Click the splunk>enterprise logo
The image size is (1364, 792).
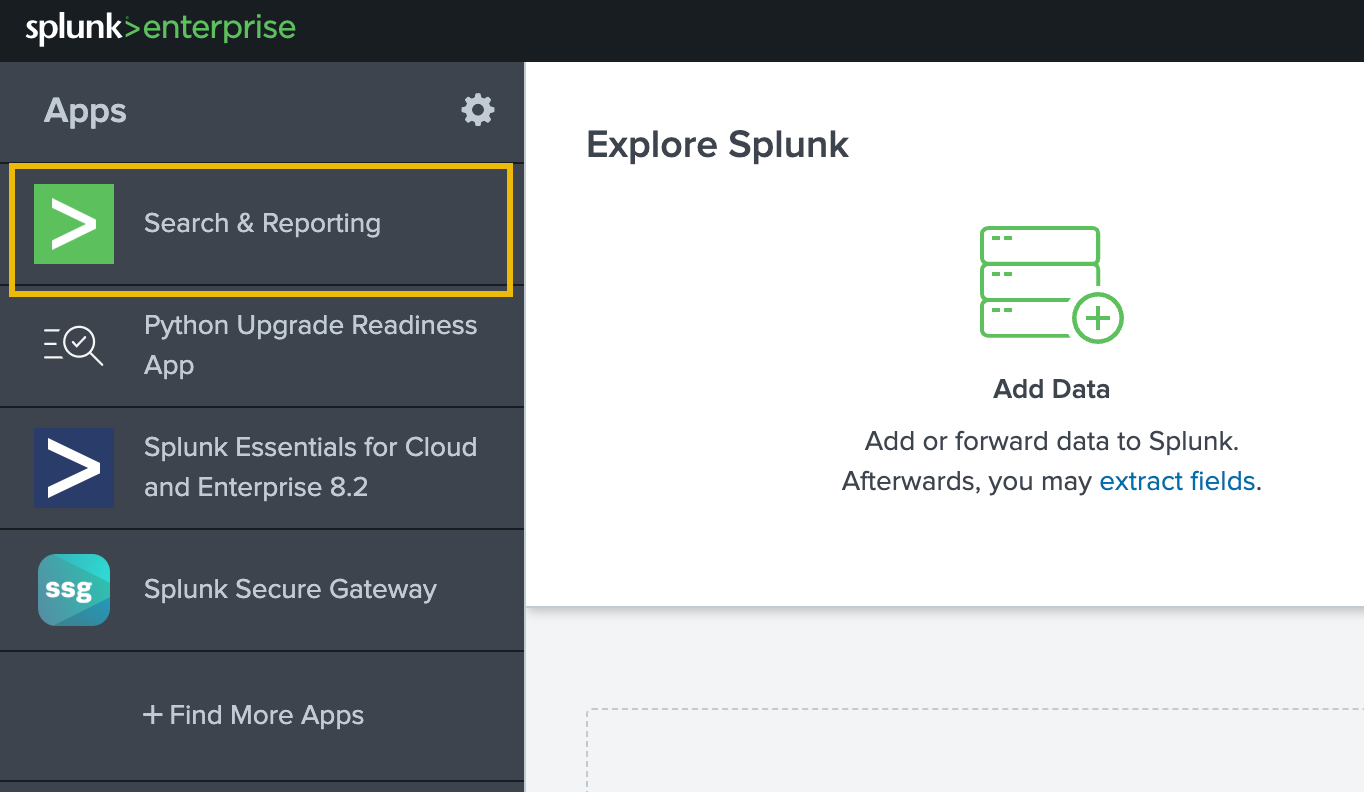160,28
